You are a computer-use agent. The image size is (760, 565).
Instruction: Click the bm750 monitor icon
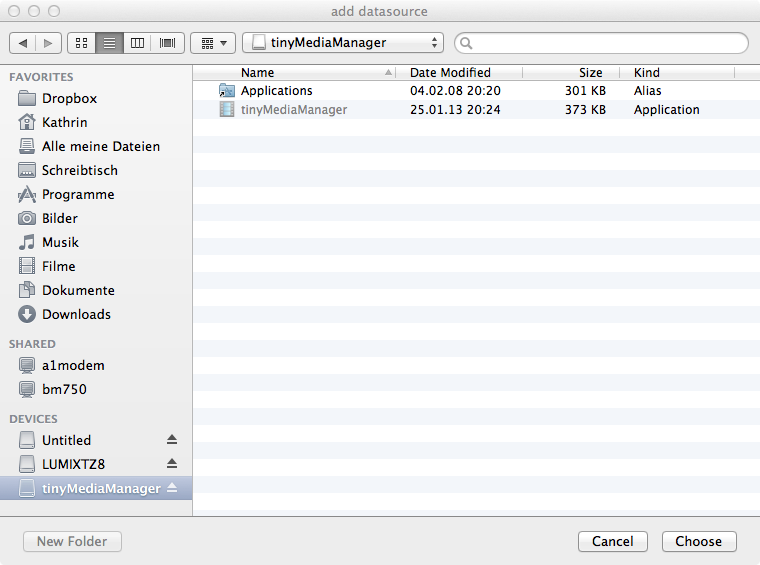tap(27, 389)
